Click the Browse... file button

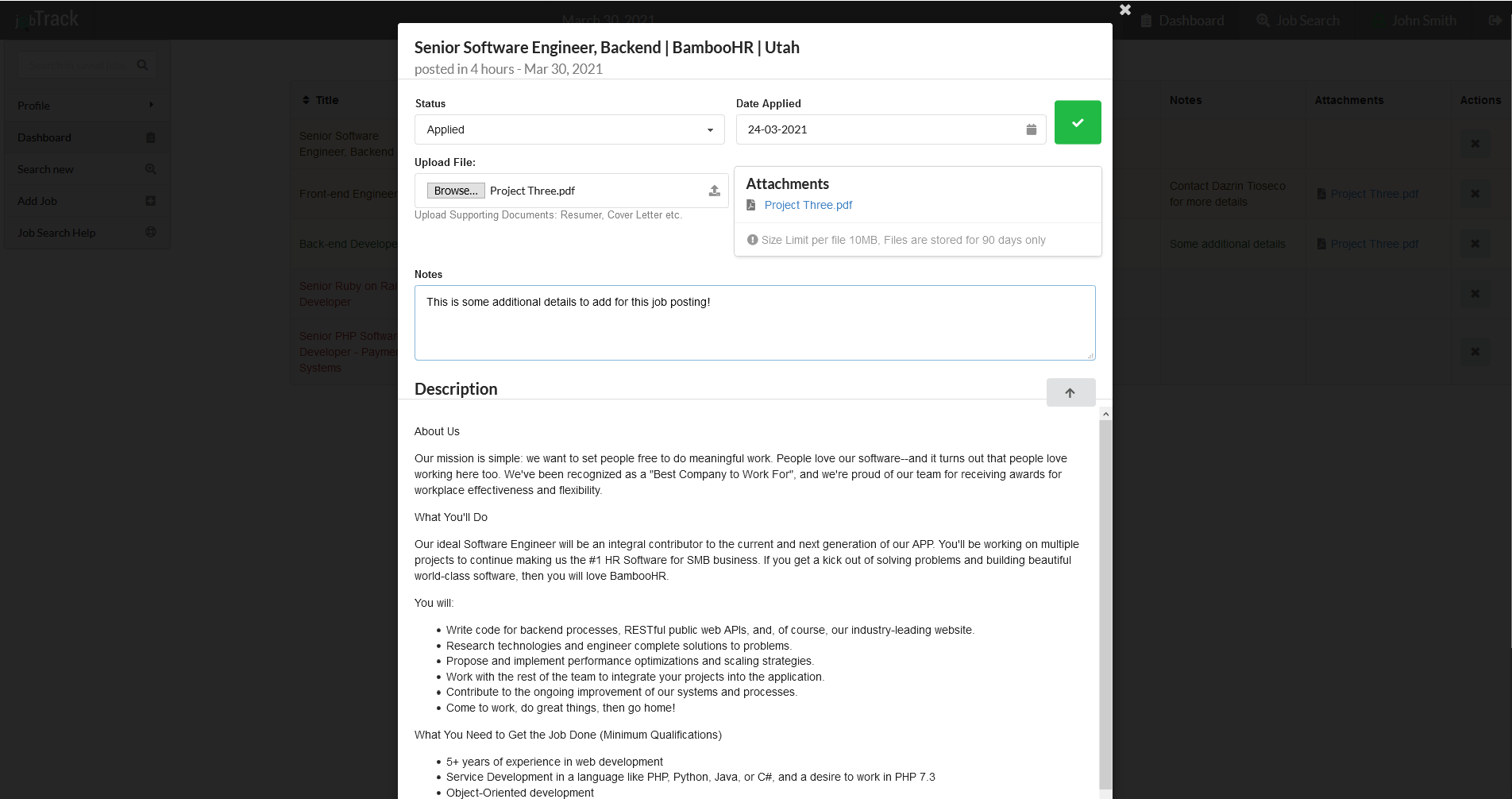tap(456, 191)
